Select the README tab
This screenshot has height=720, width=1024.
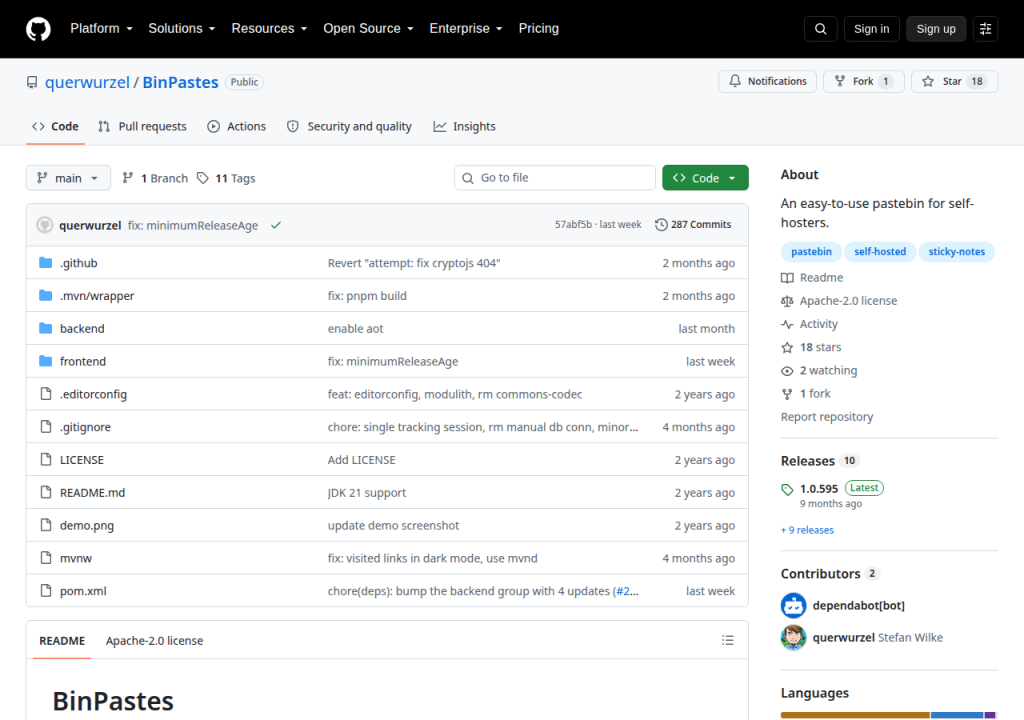(x=62, y=641)
